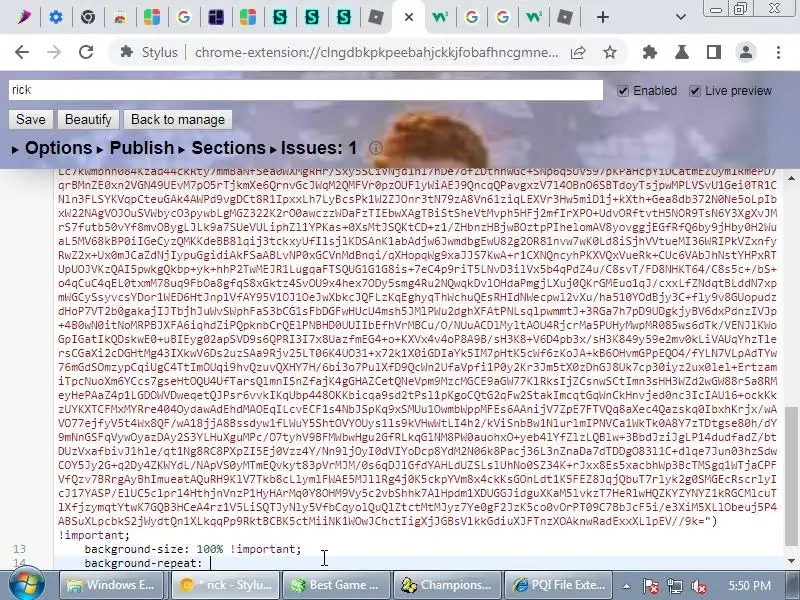Click the Beautify button
The image size is (800, 600).
88,119
